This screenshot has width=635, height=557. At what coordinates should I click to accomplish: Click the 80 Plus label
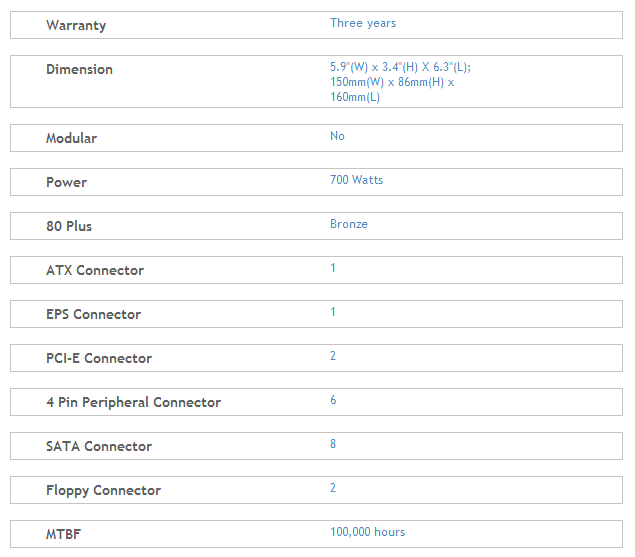[69, 226]
